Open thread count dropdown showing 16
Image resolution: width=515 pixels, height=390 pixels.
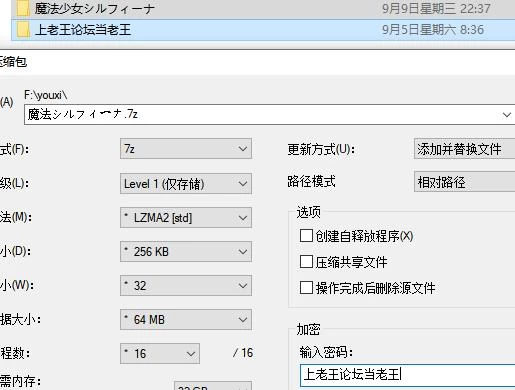pyautogui.click(x=160, y=353)
